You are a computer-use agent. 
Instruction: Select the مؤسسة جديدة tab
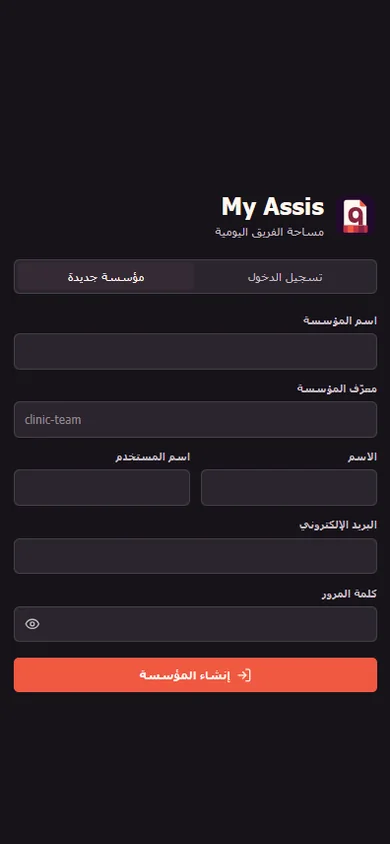coord(105,277)
